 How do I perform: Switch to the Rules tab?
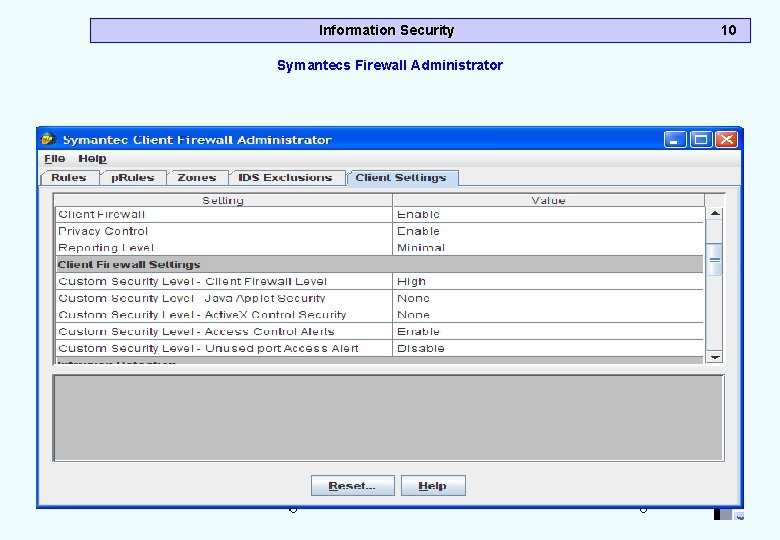click(69, 178)
